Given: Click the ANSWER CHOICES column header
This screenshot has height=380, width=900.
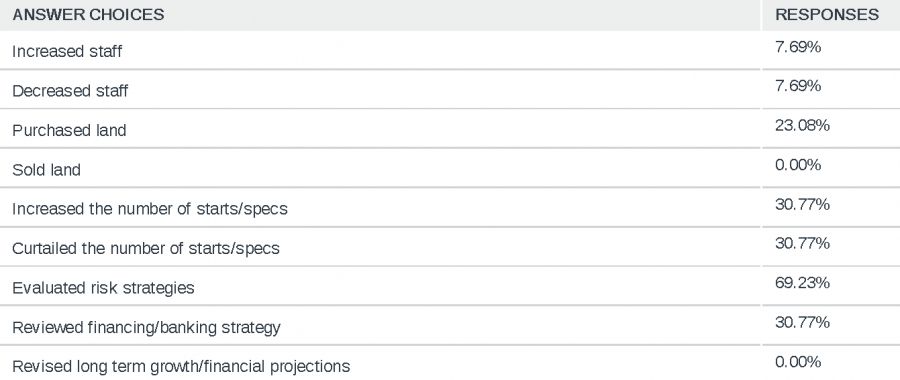Looking at the screenshot, I should tap(88, 15).
